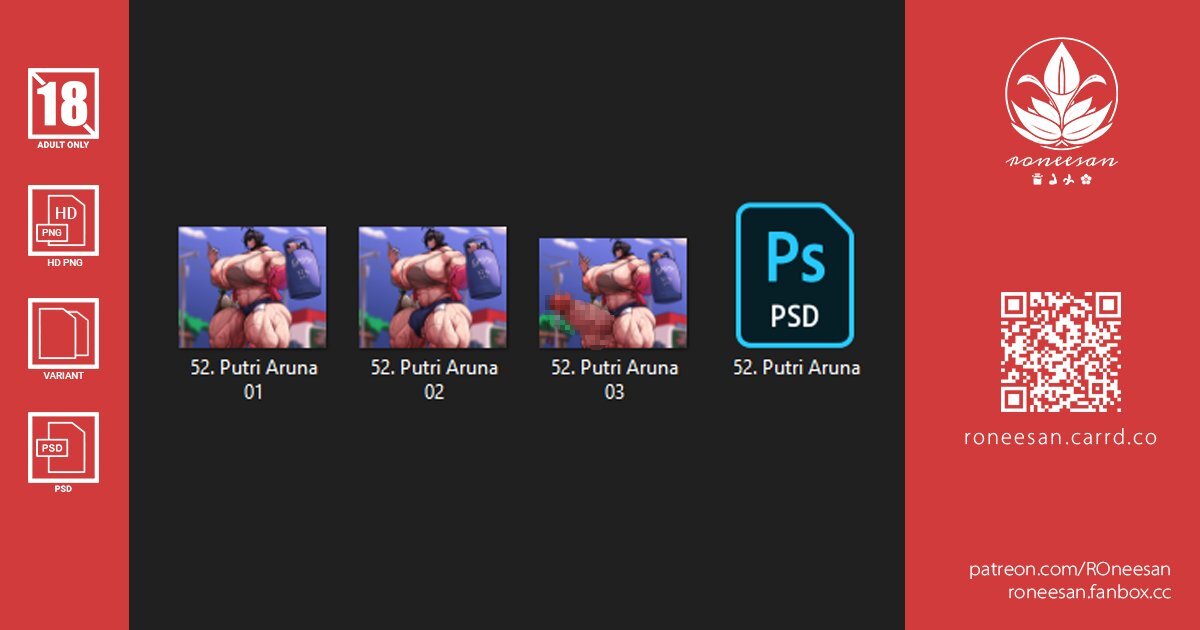Select the 52. Putri Aruna 02 thumbnail
This screenshot has height=630, width=1200.
(432, 287)
